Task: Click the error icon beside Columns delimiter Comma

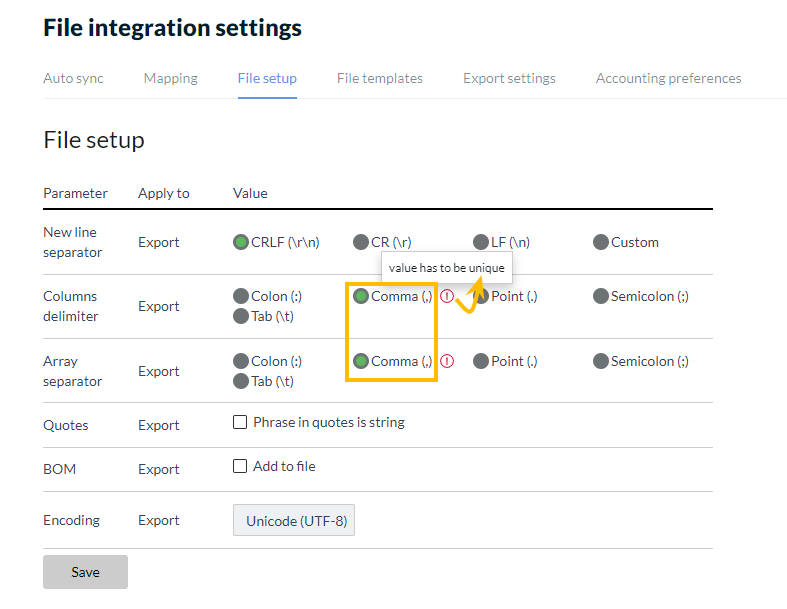Action: click(x=447, y=296)
